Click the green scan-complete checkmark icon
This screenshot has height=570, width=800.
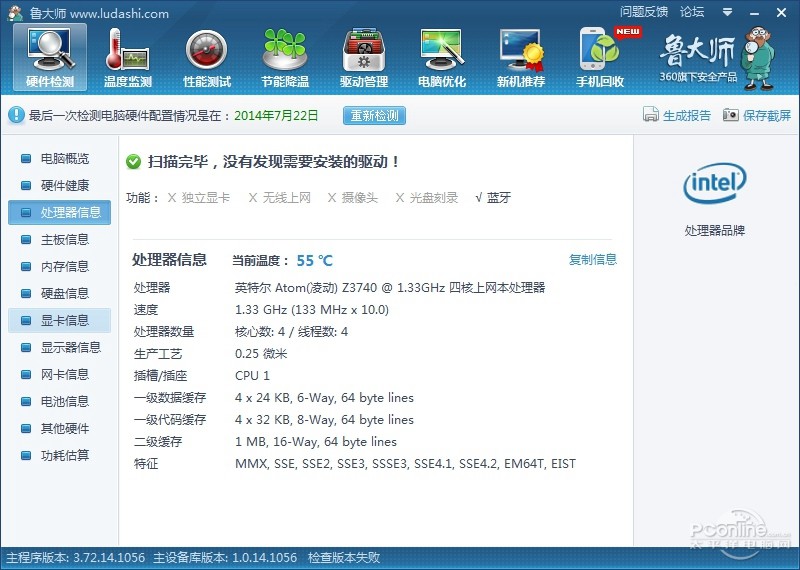pyautogui.click(x=133, y=162)
